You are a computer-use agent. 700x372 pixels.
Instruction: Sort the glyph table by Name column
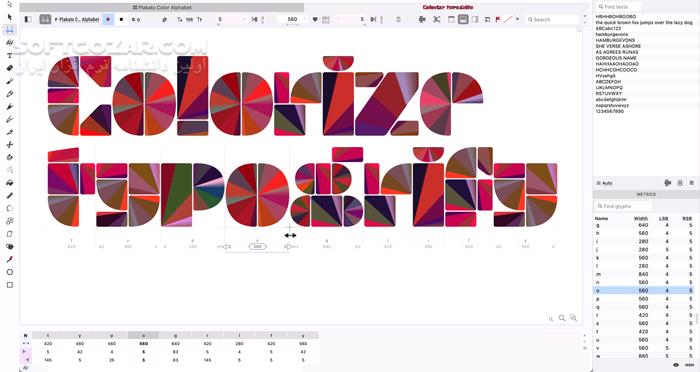tap(601, 218)
